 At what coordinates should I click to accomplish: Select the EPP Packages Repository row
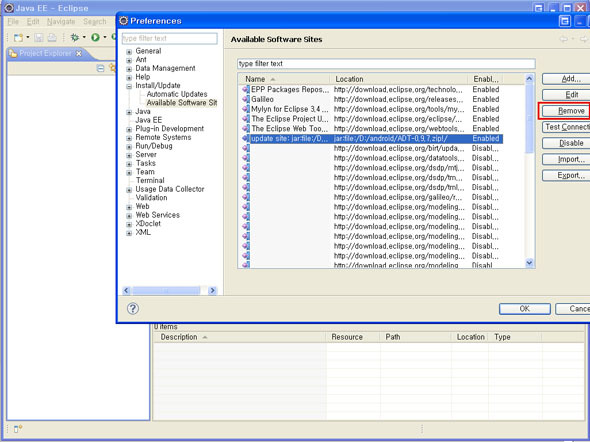click(371, 90)
